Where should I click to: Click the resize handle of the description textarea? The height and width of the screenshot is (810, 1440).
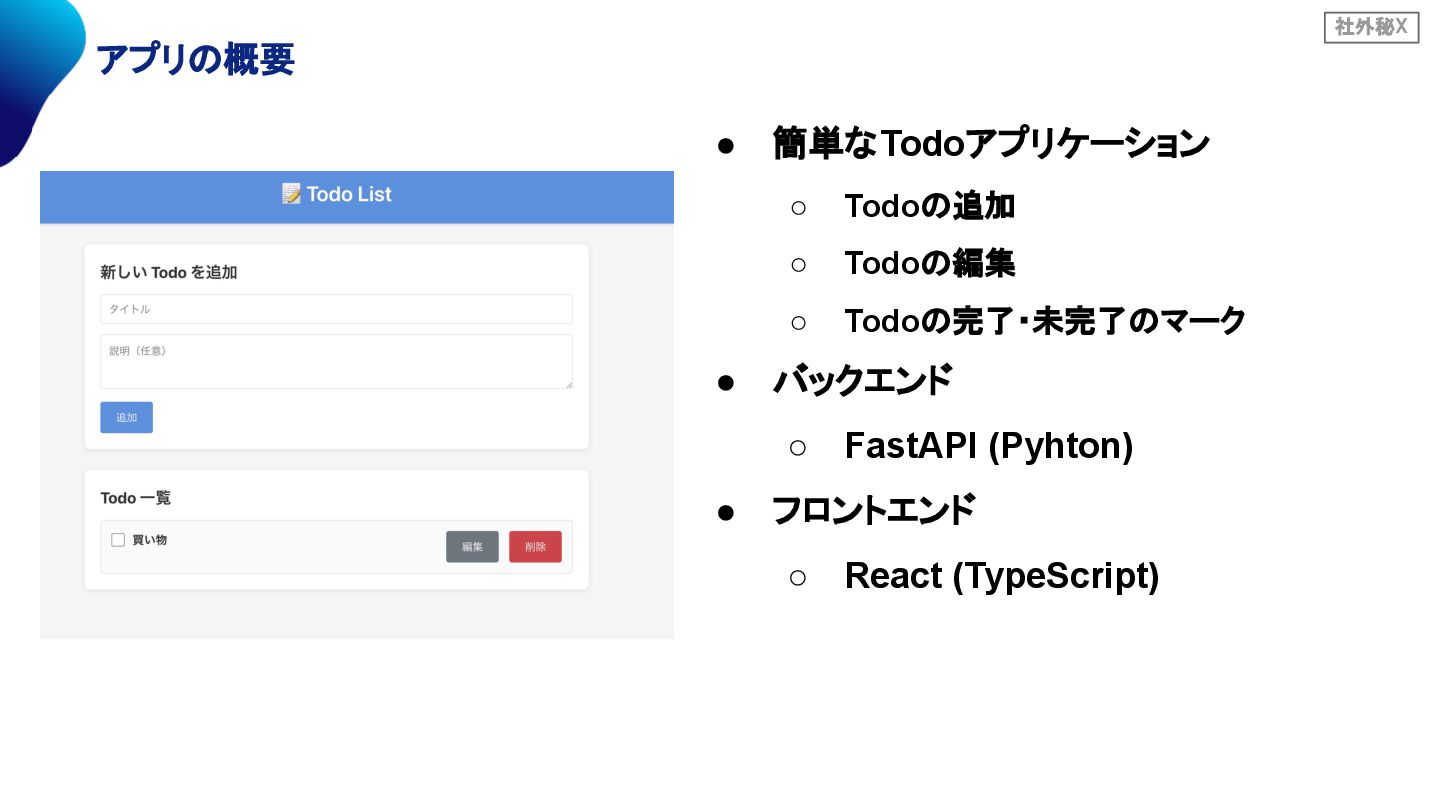coord(568,384)
